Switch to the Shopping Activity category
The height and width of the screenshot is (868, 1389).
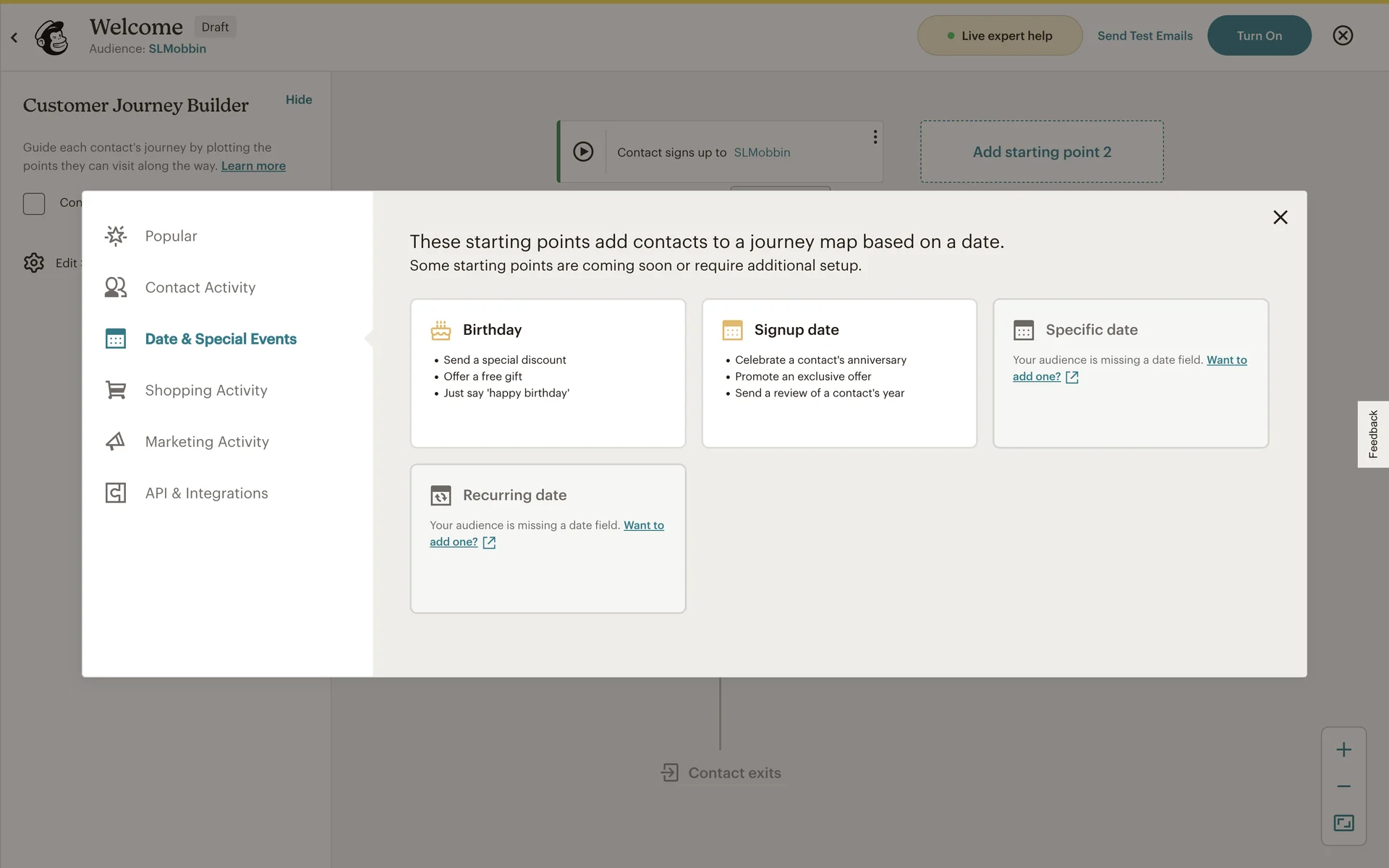click(x=205, y=391)
